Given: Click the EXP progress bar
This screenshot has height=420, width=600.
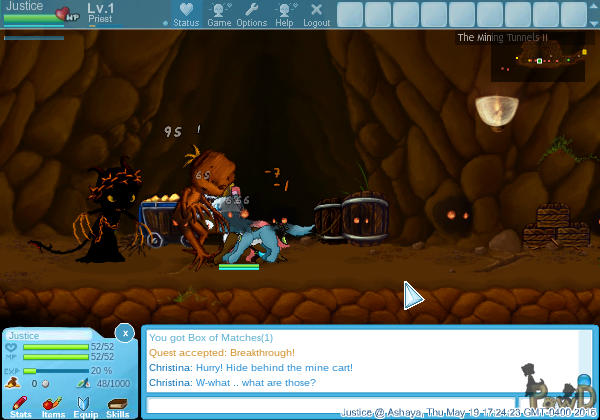Looking at the screenshot, I should tap(55, 370).
